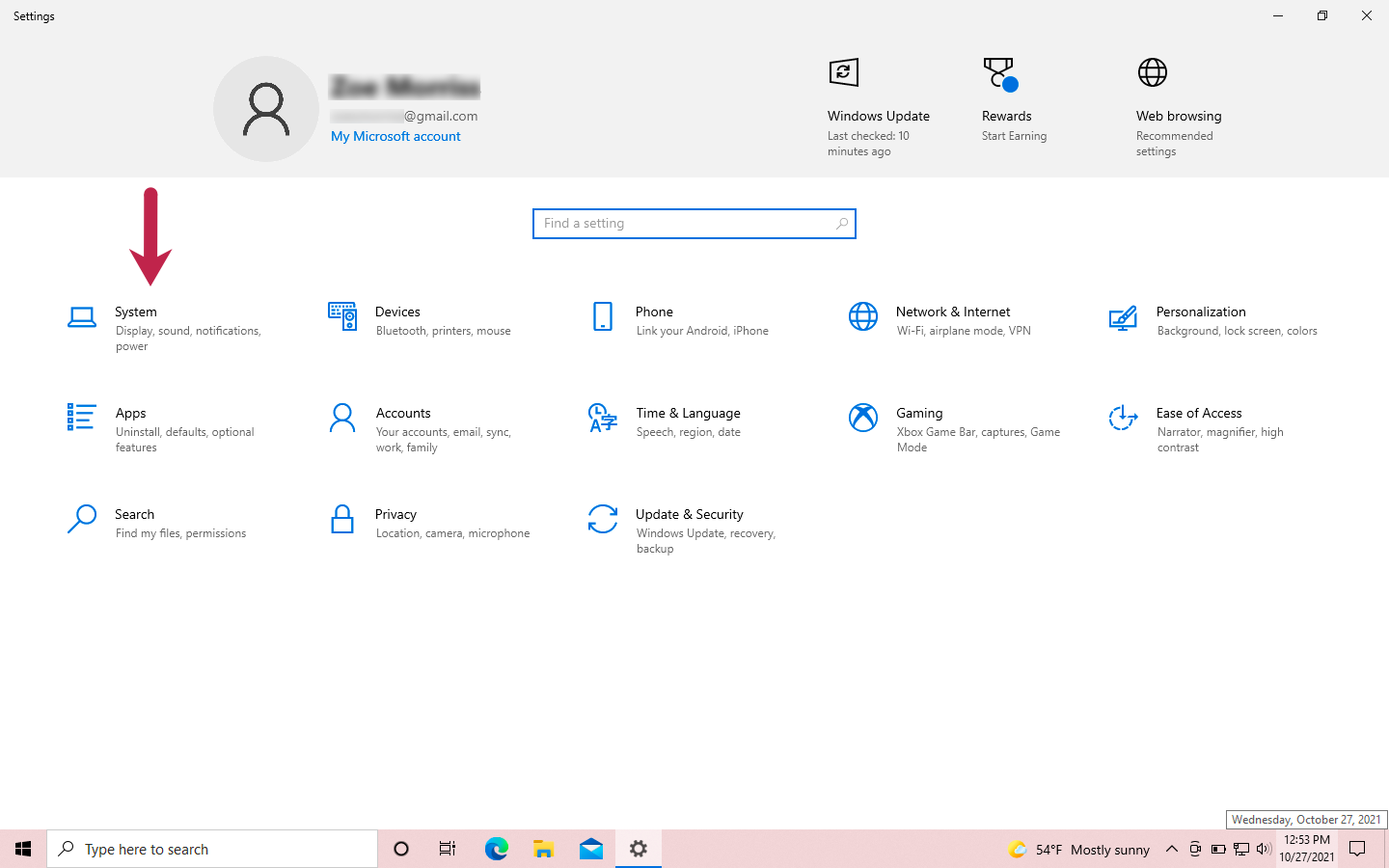Image resolution: width=1389 pixels, height=868 pixels.
Task: Click the Windows Update label
Action: pyautogui.click(x=878, y=116)
